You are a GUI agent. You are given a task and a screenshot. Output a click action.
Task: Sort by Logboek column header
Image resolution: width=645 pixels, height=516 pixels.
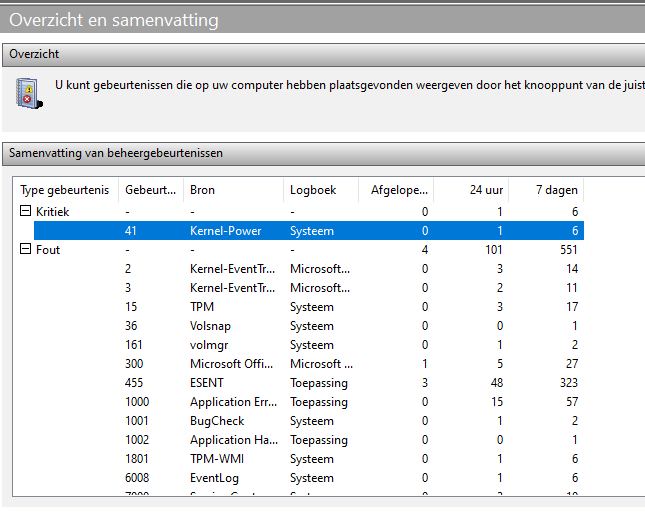click(x=321, y=190)
